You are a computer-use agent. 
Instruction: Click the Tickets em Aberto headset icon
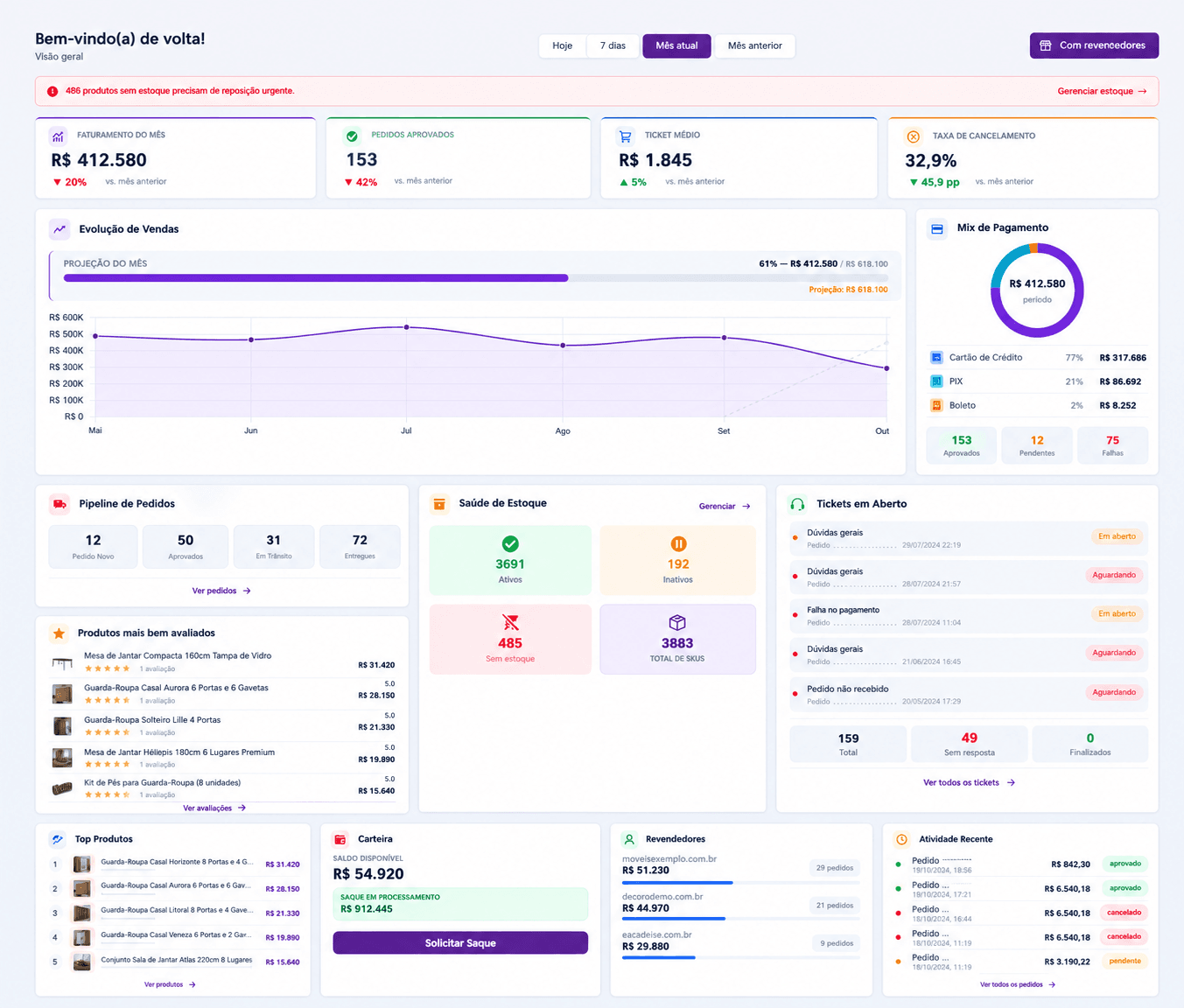coord(797,504)
